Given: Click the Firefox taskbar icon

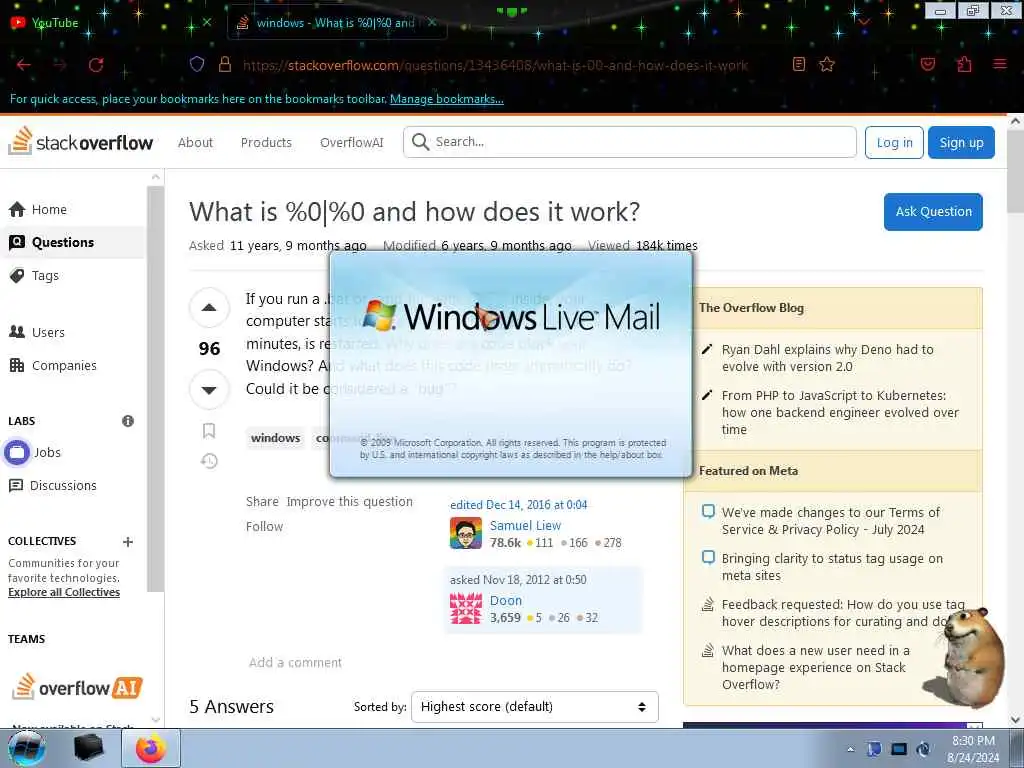Looking at the screenshot, I should (151, 748).
